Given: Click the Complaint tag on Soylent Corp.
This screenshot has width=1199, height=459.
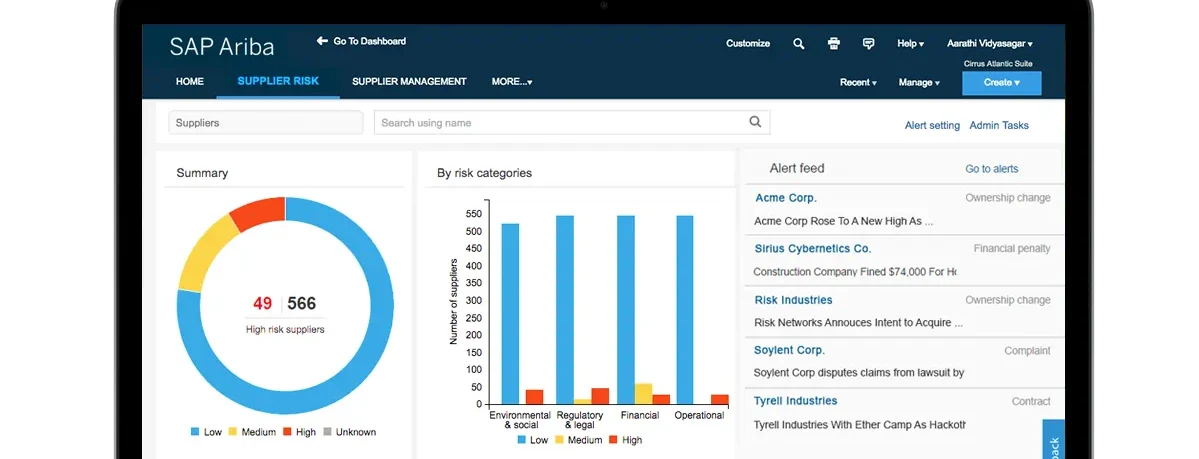Looking at the screenshot, I should pos(1028,351).
